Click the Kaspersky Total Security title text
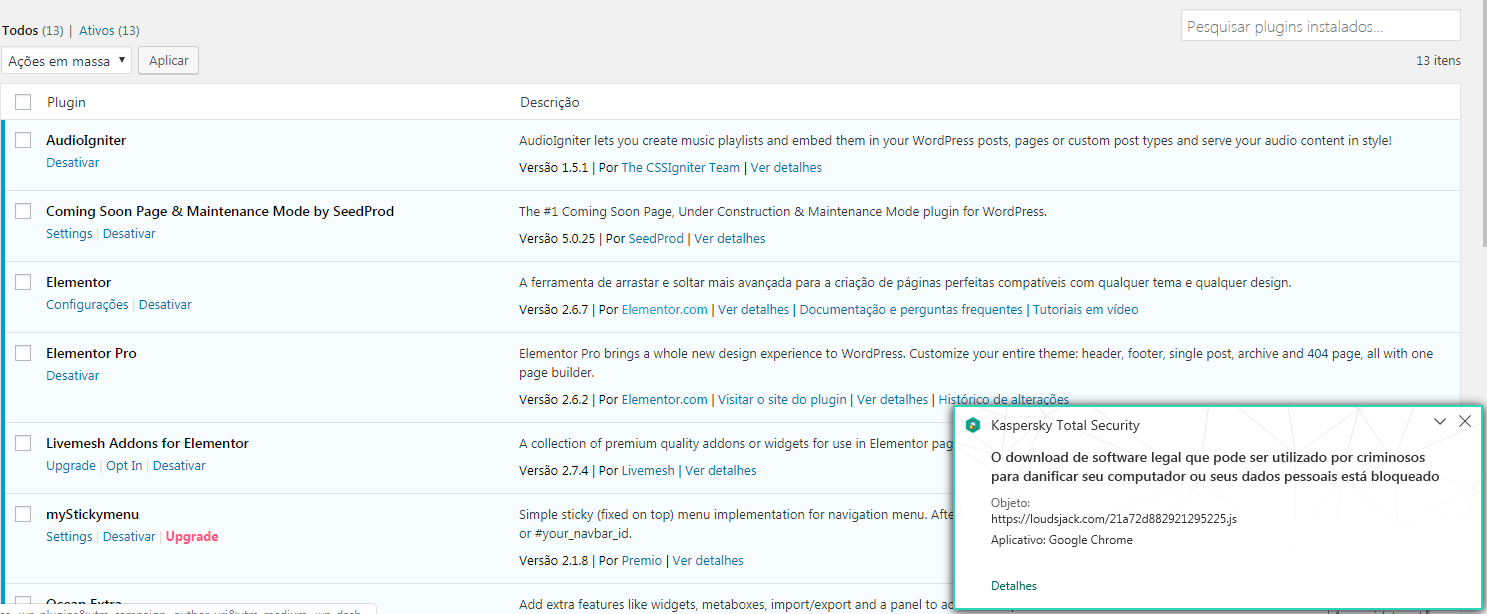1487x614 pixels. (x=1065, y=425)
